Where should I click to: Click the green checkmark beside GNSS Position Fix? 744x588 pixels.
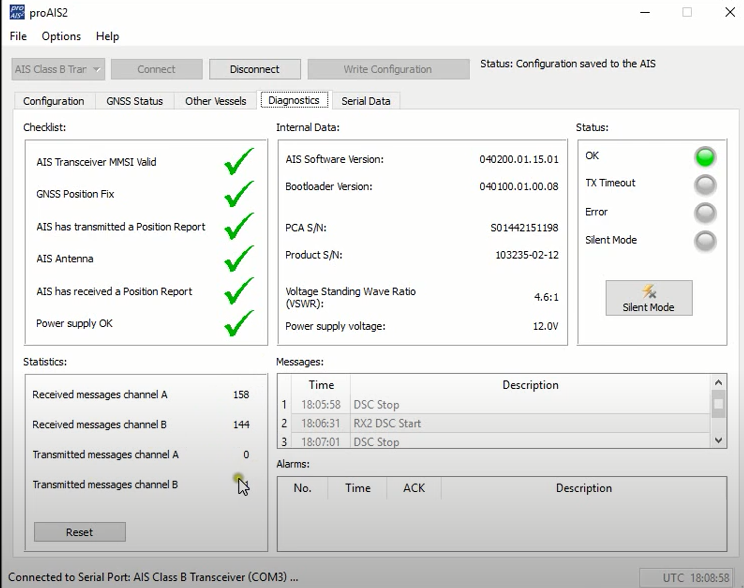click(239, 194)
